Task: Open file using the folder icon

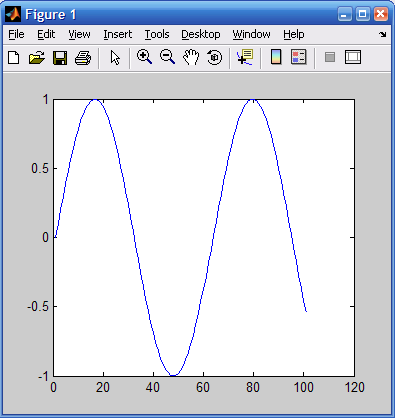Action: coord(37,58)
